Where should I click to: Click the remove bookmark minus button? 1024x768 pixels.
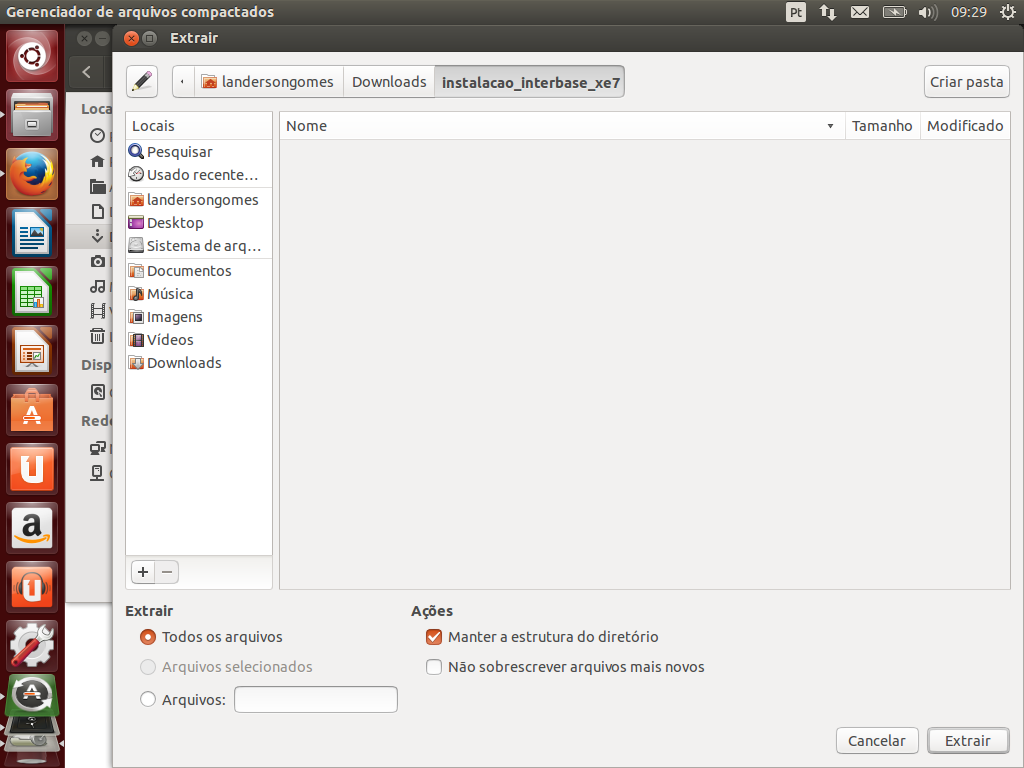(x=168, y=572)
